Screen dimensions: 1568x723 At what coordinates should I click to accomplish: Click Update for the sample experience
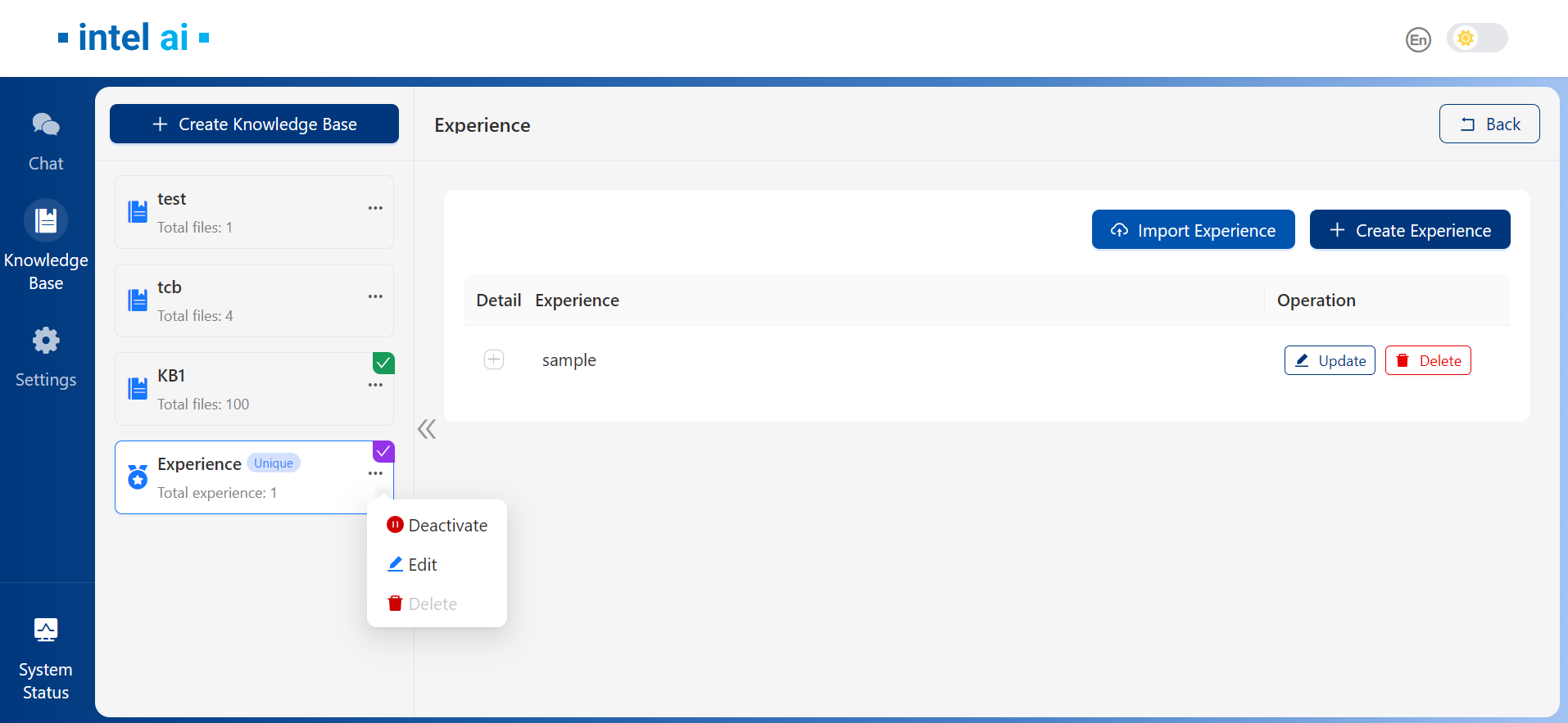pos(1329,361)
